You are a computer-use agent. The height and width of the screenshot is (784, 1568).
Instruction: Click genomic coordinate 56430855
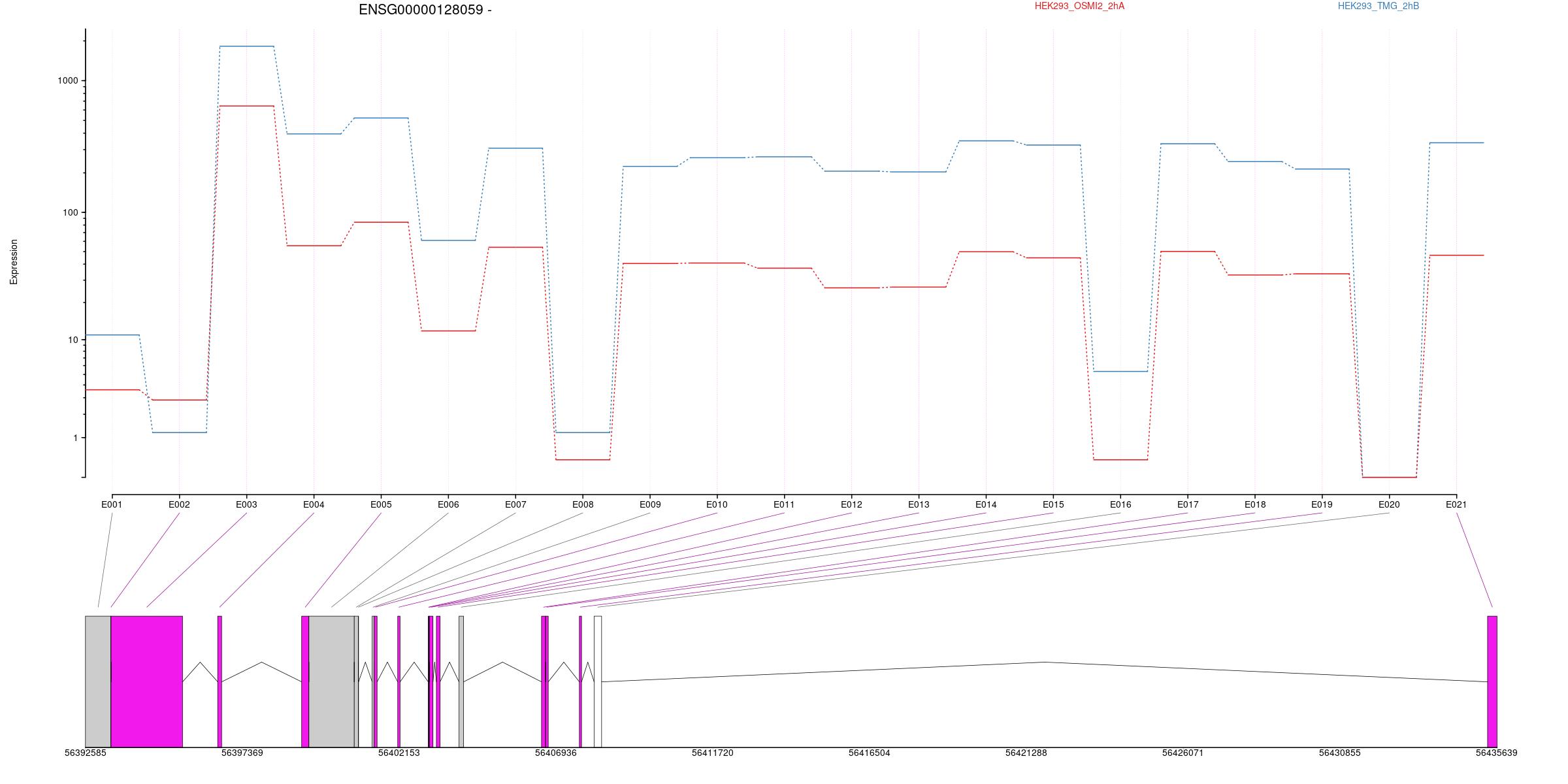pos(1340,753)
